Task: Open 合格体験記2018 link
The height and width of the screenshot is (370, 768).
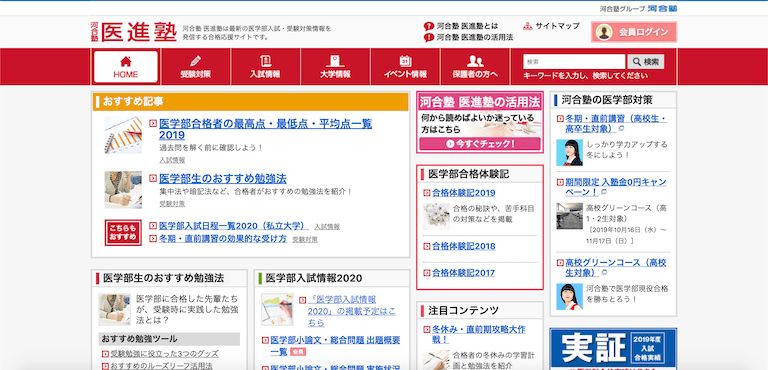Action: [463, 246]
